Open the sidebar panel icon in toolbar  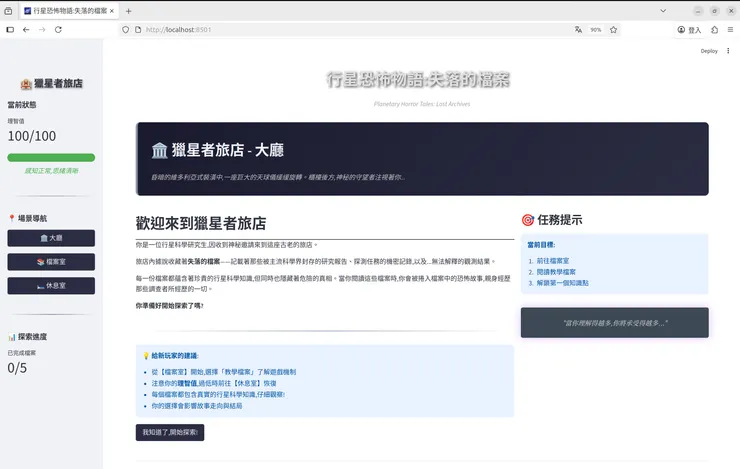[10, 30]
